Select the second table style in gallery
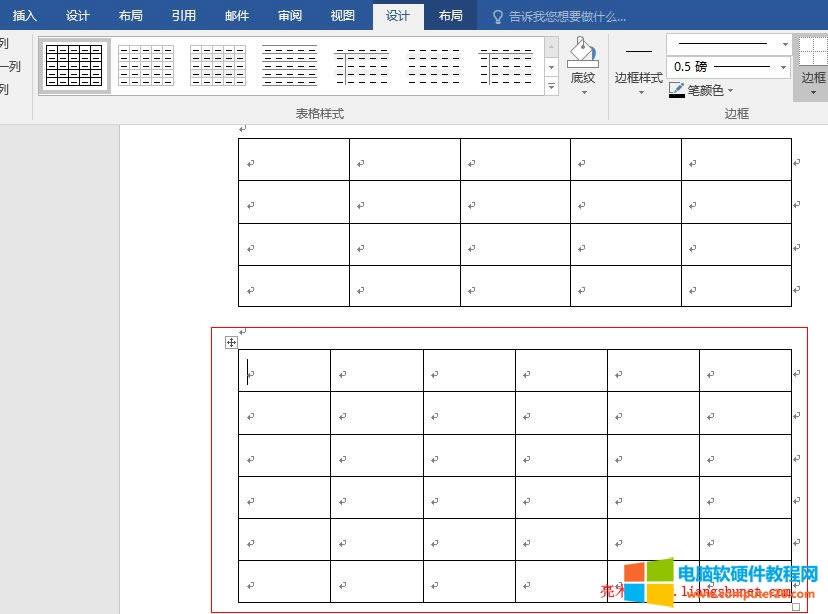This screenshot has height=614, width=828. click(146, 65)
